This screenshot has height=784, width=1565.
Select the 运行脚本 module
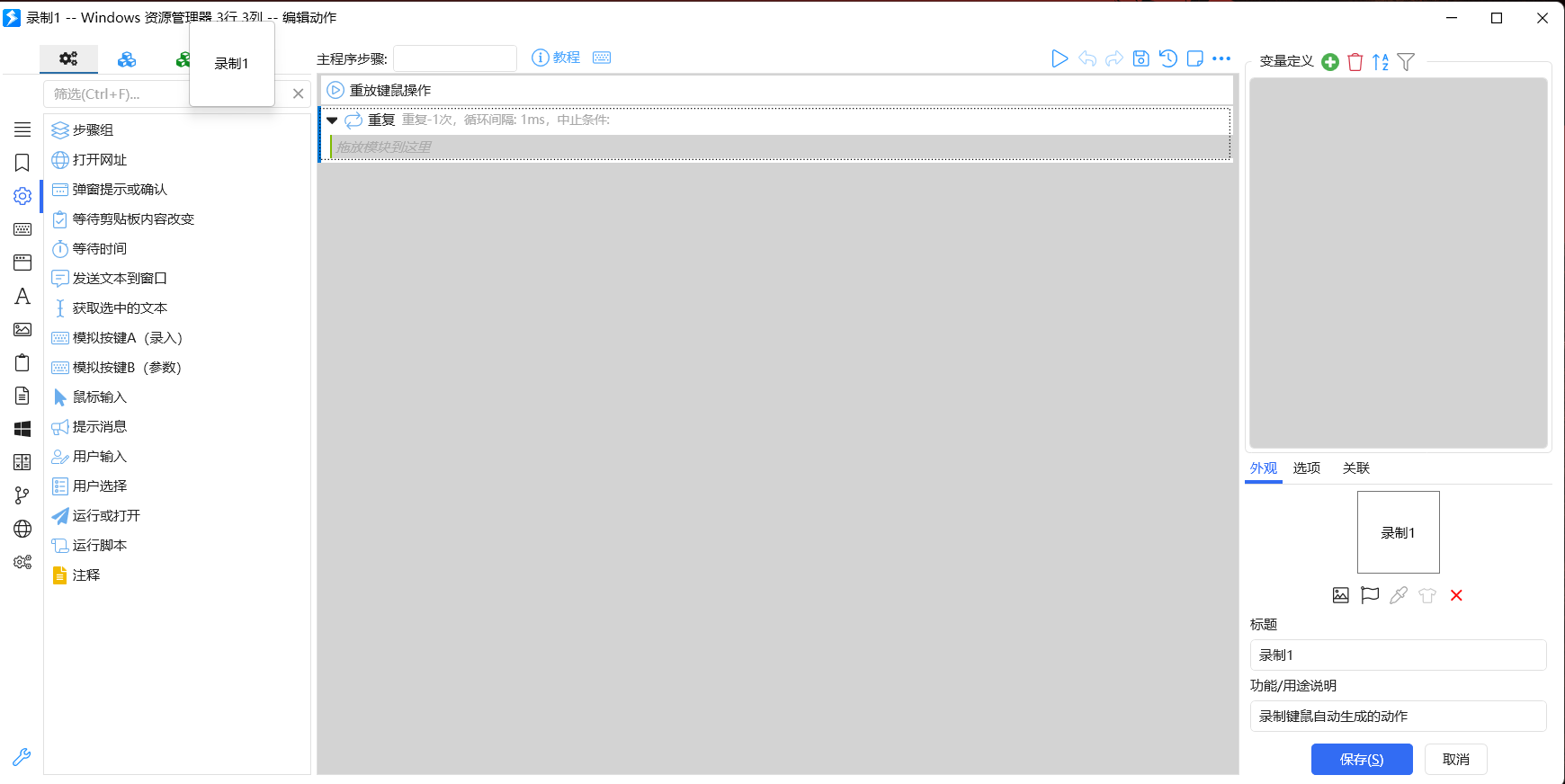[176, 546]
